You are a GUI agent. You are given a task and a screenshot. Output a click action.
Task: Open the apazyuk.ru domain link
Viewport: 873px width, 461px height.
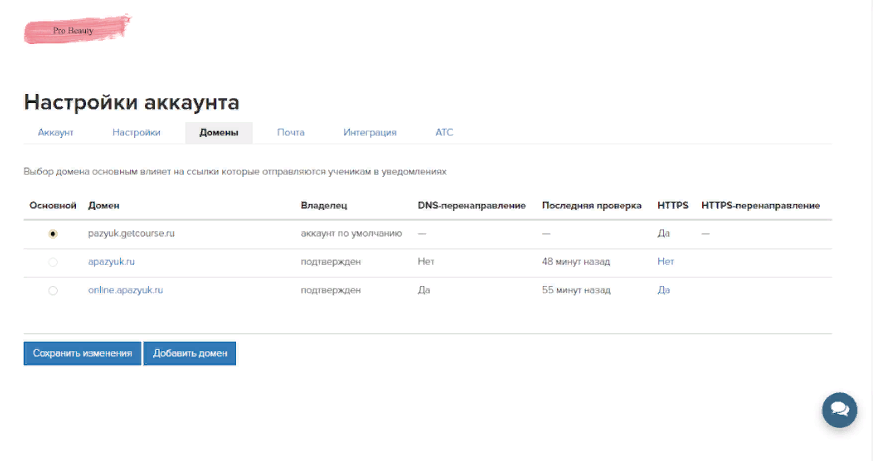click(111, 262)
